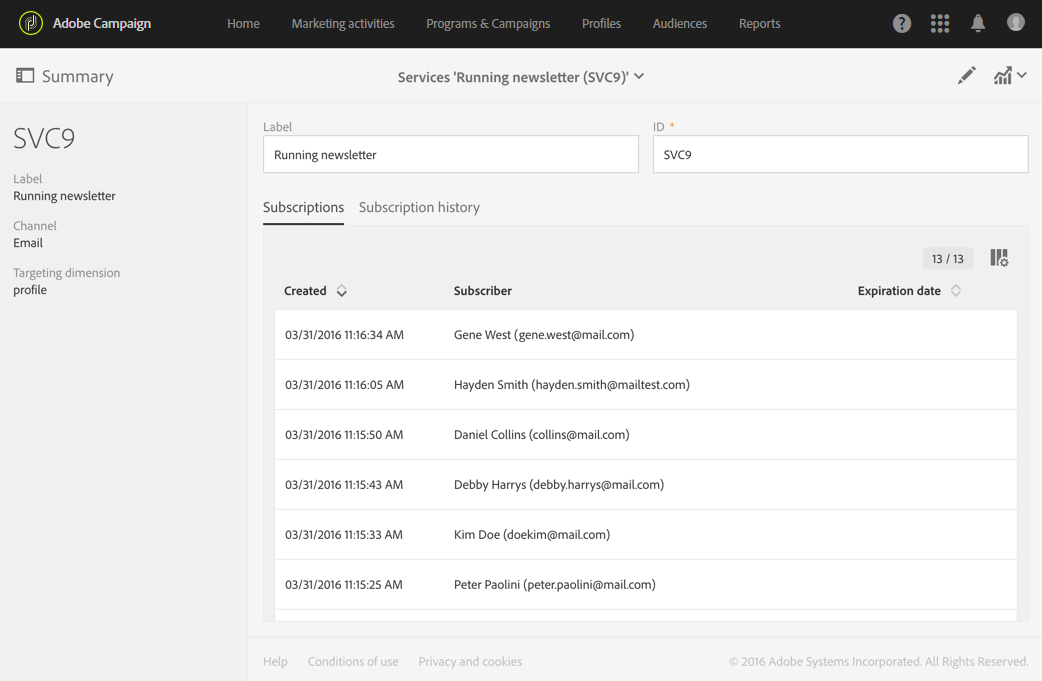Toggle sort order on the Subscriber column

(x=485, y=290)
